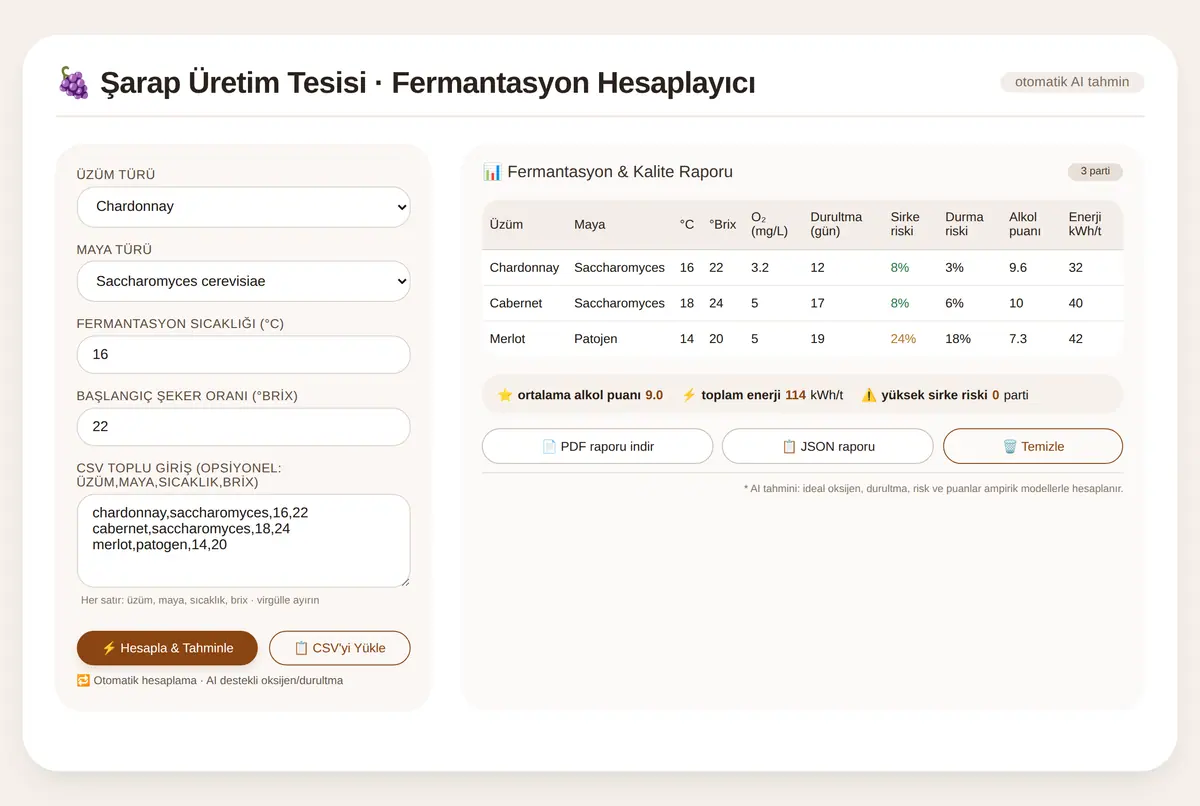Select the Chardonnay row name cell
Screen dimensions: 1200x806
point(524,268)
